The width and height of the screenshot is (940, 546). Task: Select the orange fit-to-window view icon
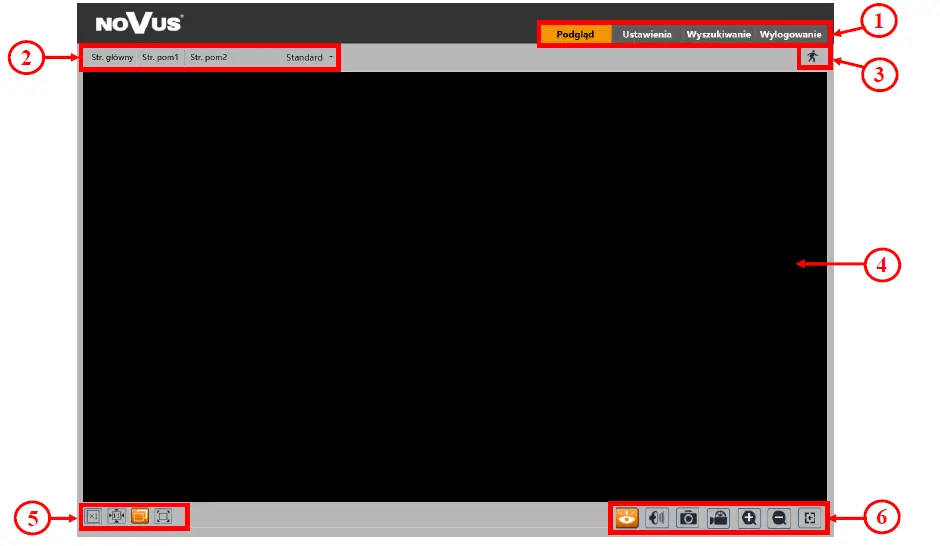tap(140, 516)
